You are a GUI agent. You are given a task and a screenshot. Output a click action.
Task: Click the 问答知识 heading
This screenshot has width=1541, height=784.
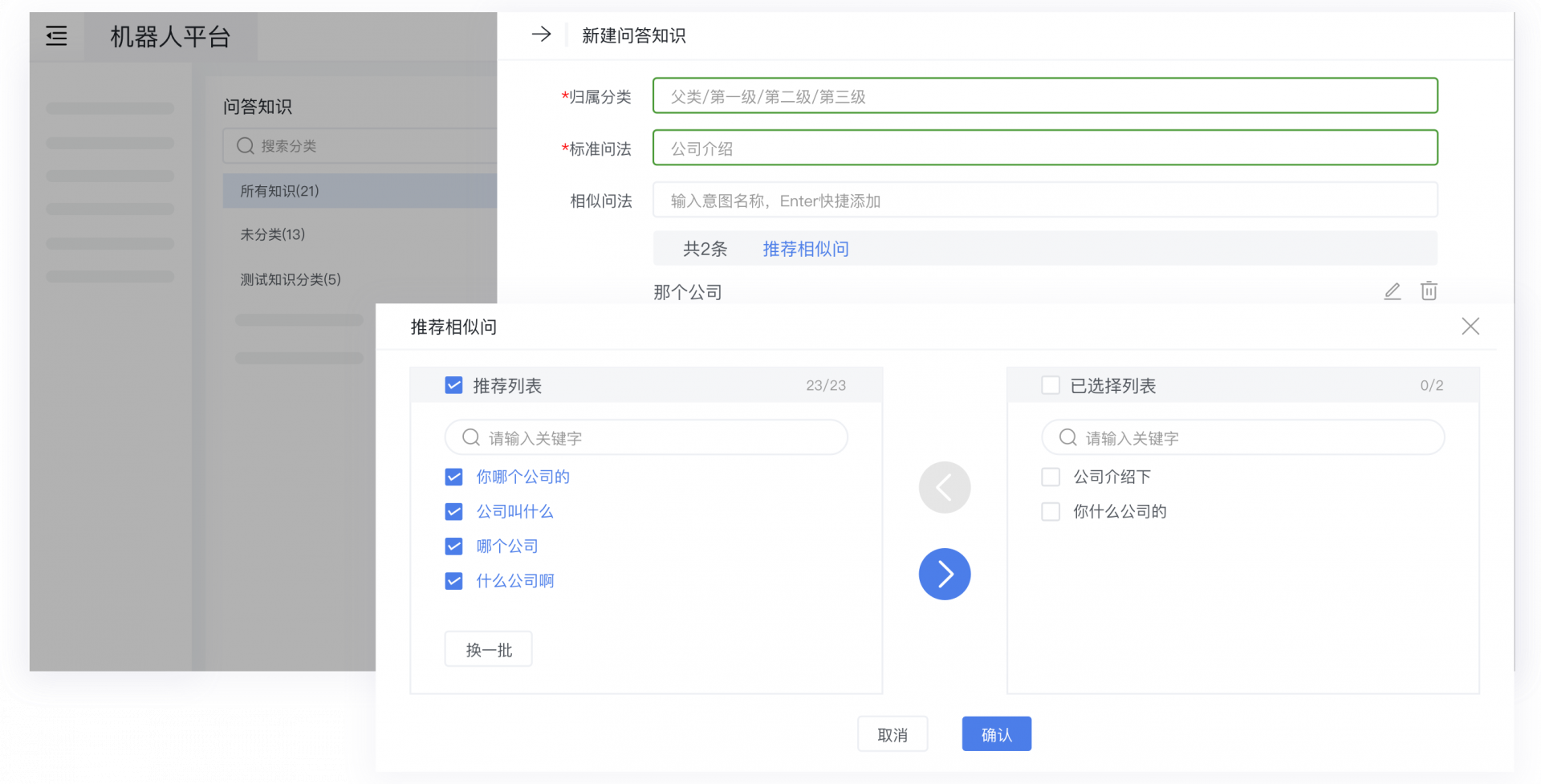pyautogui.click(x=258, y=106)
